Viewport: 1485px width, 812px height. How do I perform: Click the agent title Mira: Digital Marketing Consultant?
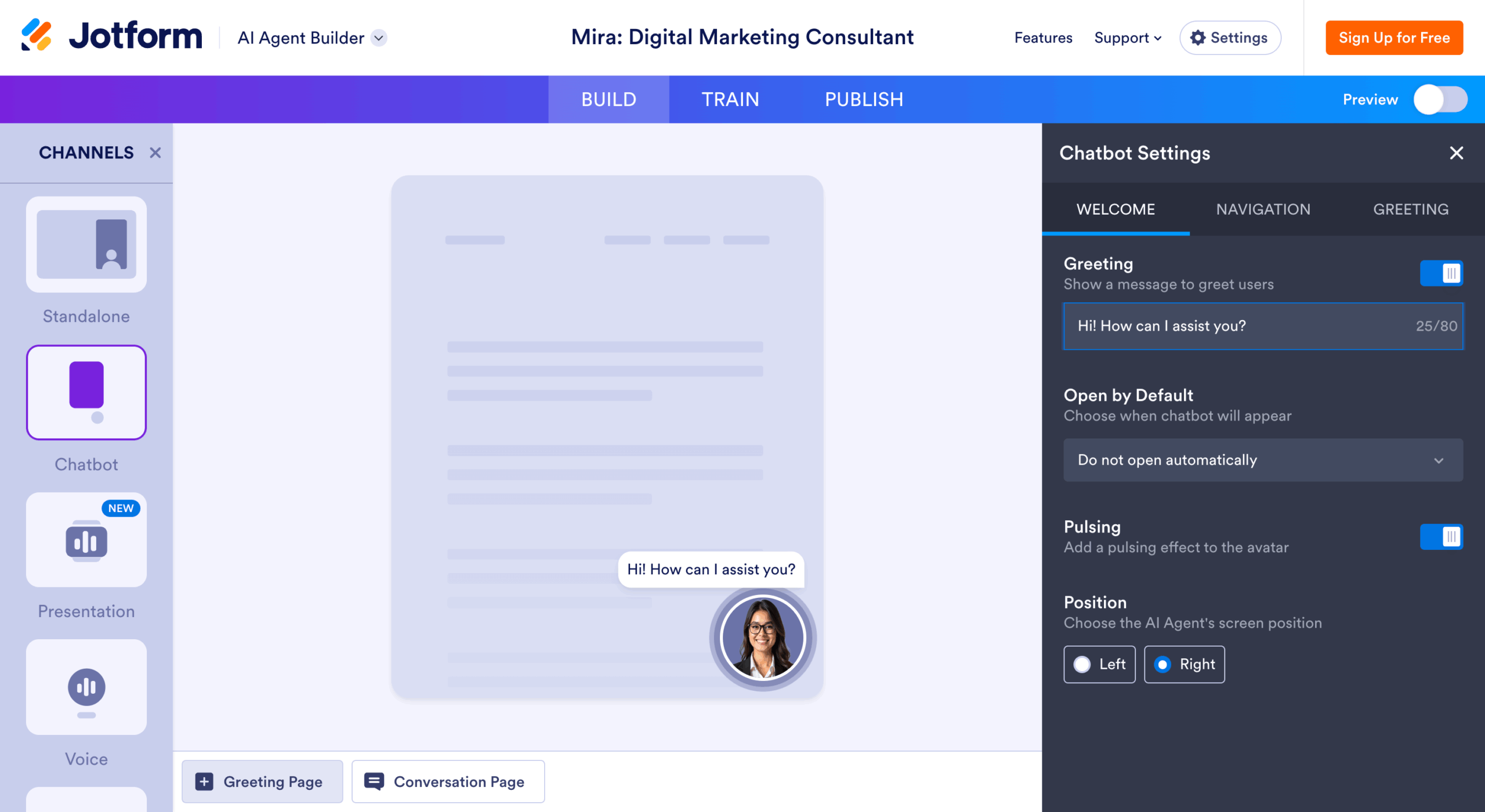742,37
